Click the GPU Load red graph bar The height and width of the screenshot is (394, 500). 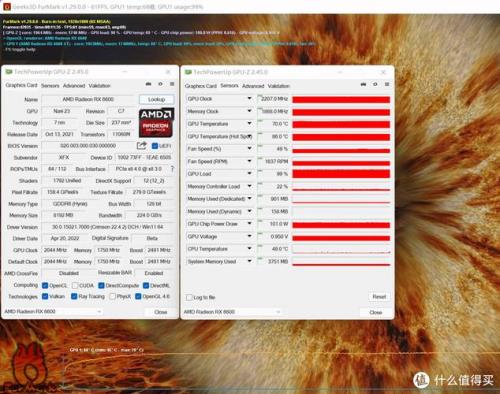click(x=341, y=174)
